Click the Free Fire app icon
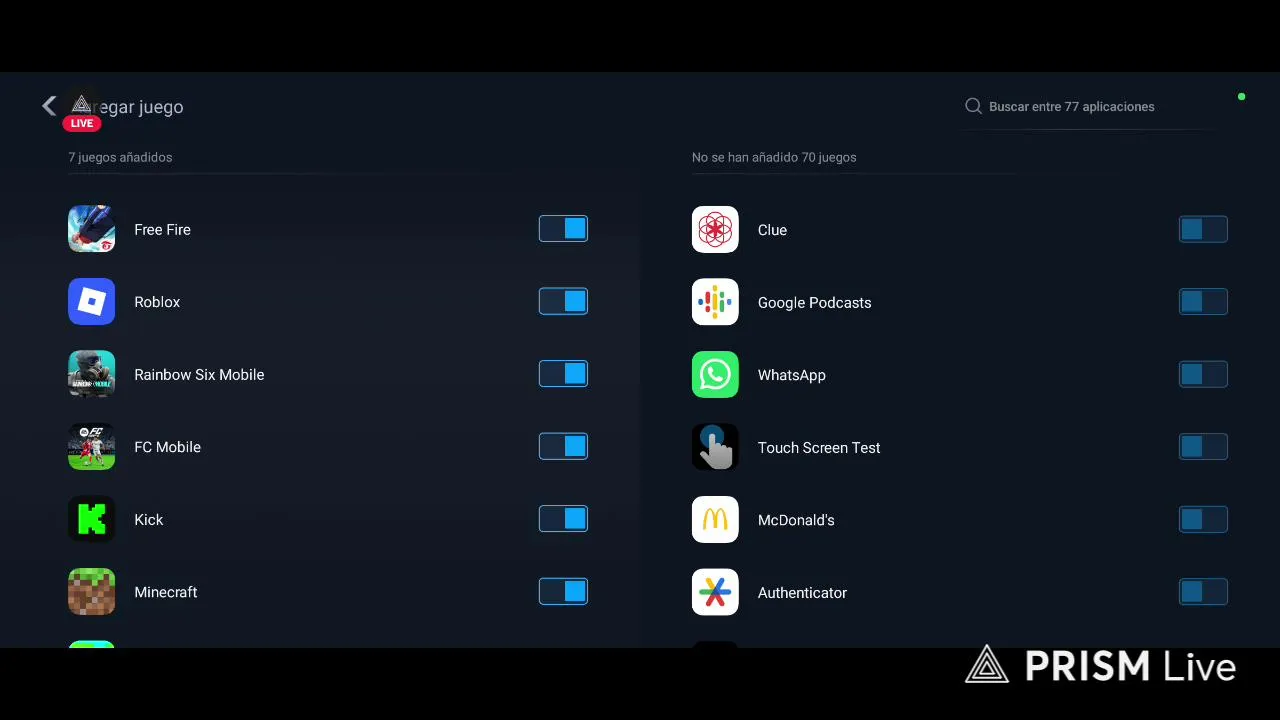Image resolution: width=1280 pixels, height=720 pixels. (91, 229)
